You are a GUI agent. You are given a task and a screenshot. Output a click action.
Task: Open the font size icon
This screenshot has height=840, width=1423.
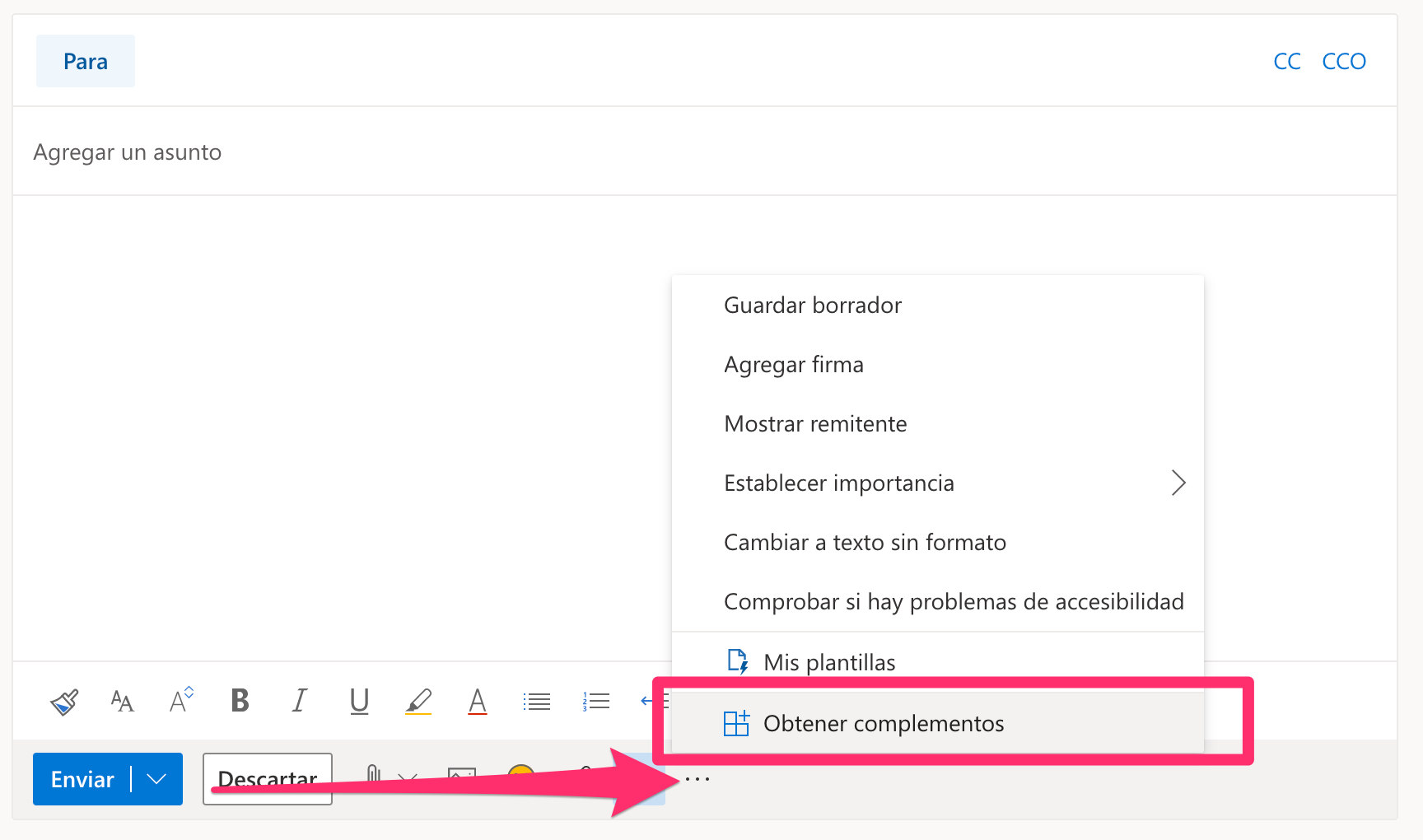click(122, 702)
